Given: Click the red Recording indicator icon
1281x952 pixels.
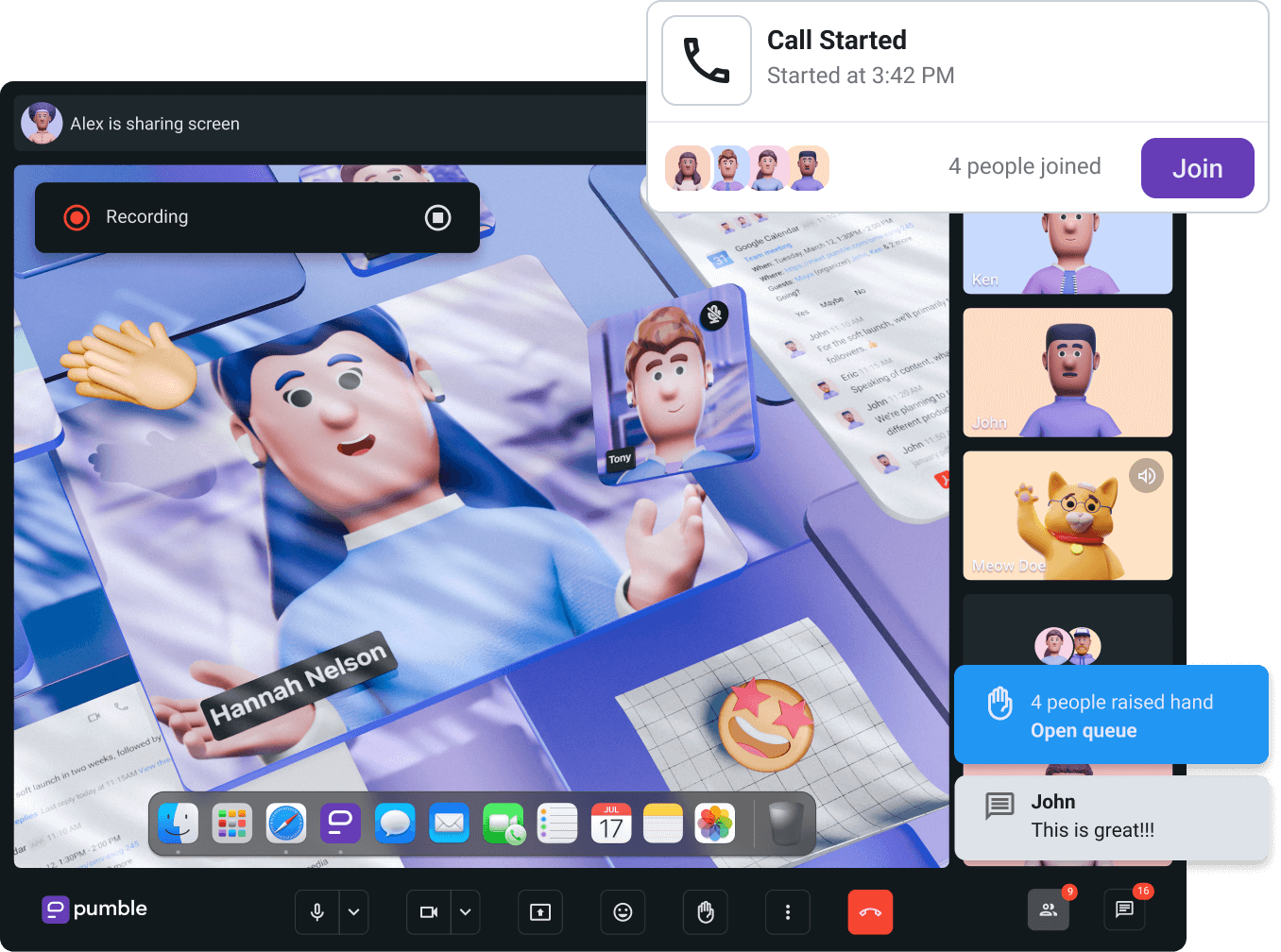Looking at the screenshot, I should click(x=77, y=217).
